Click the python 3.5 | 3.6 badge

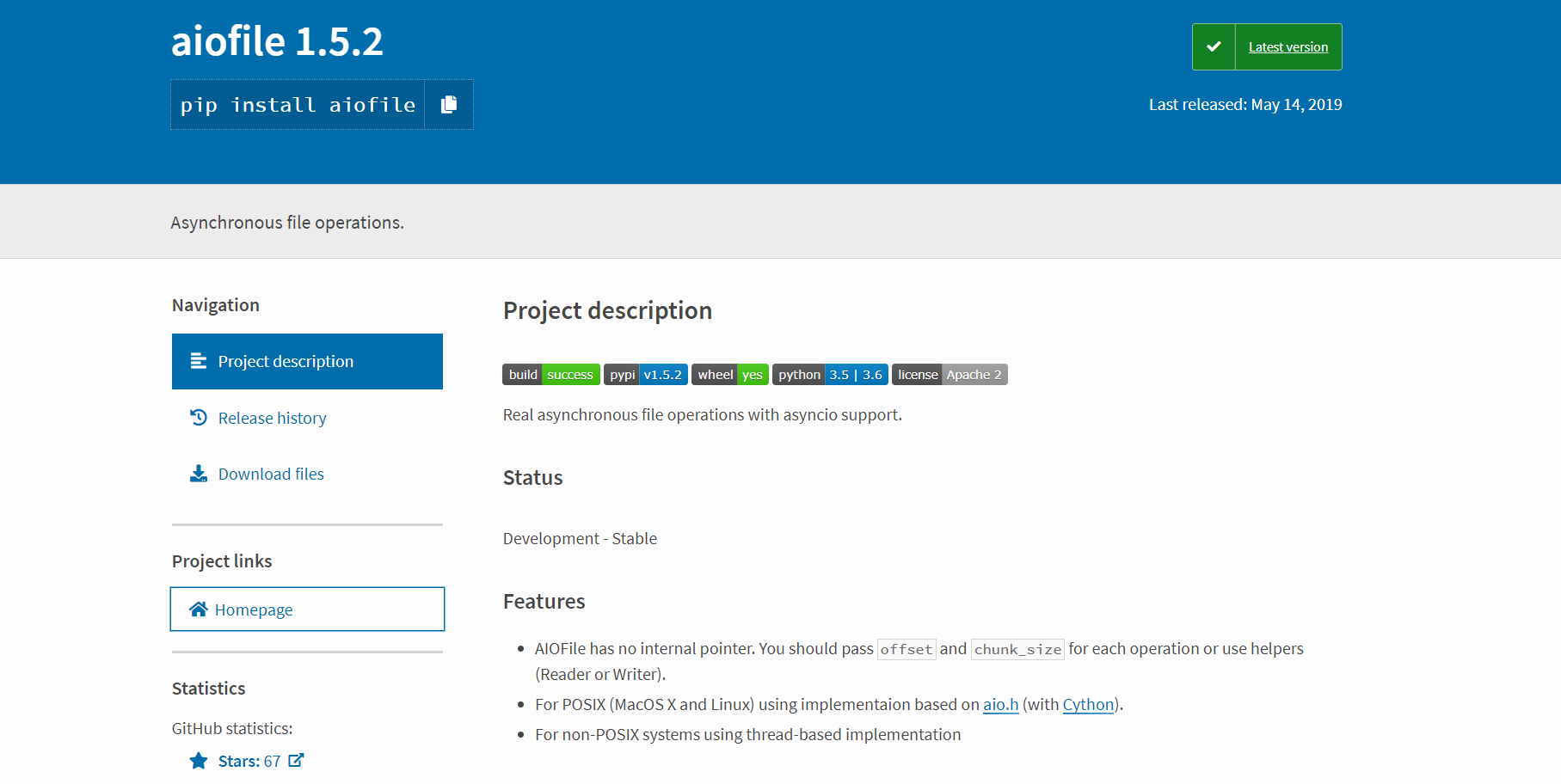(x=830, y=375)
